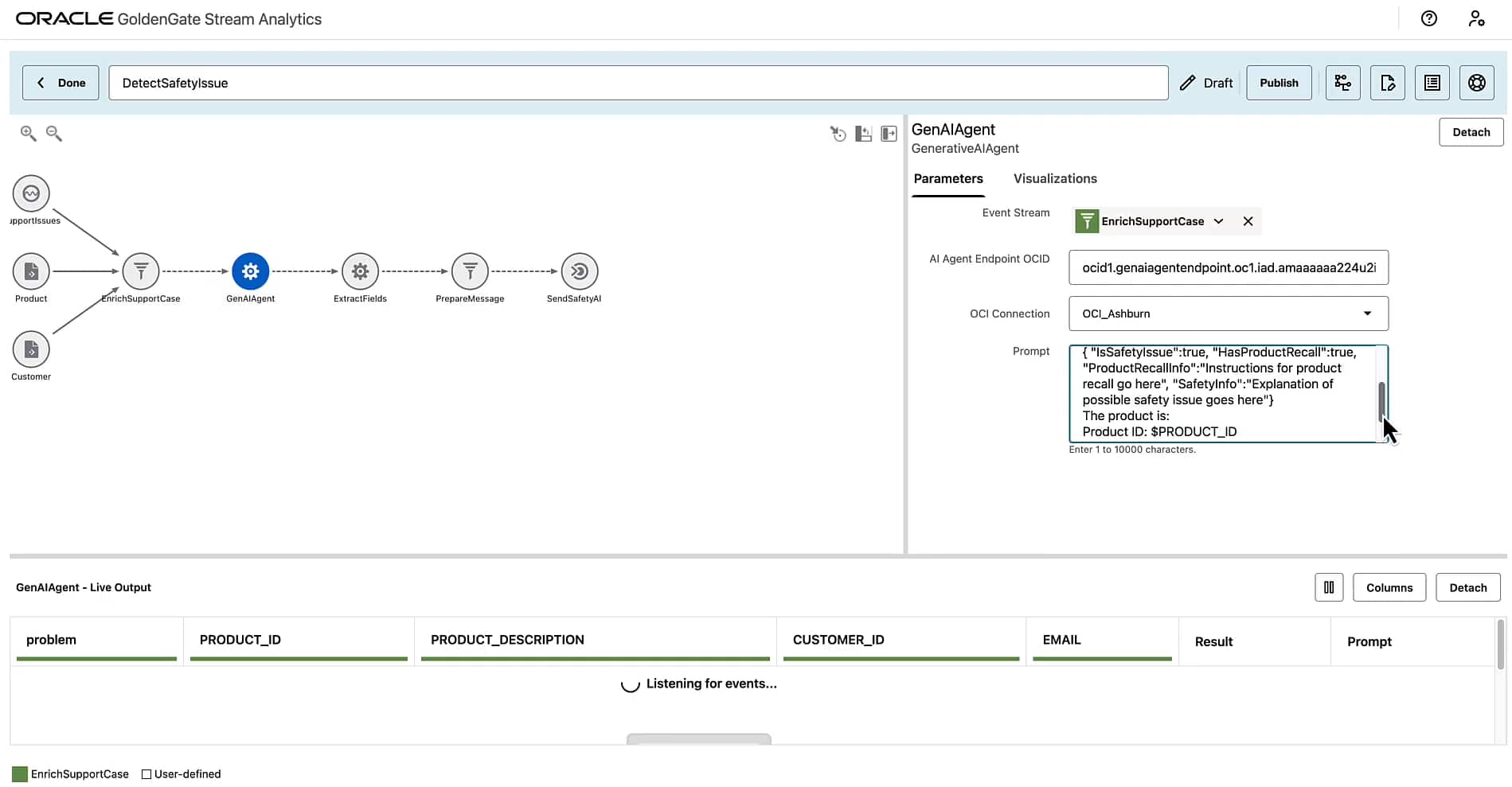
Task: Switch to the Parameters tab
Action: click(x=948, y=178)
